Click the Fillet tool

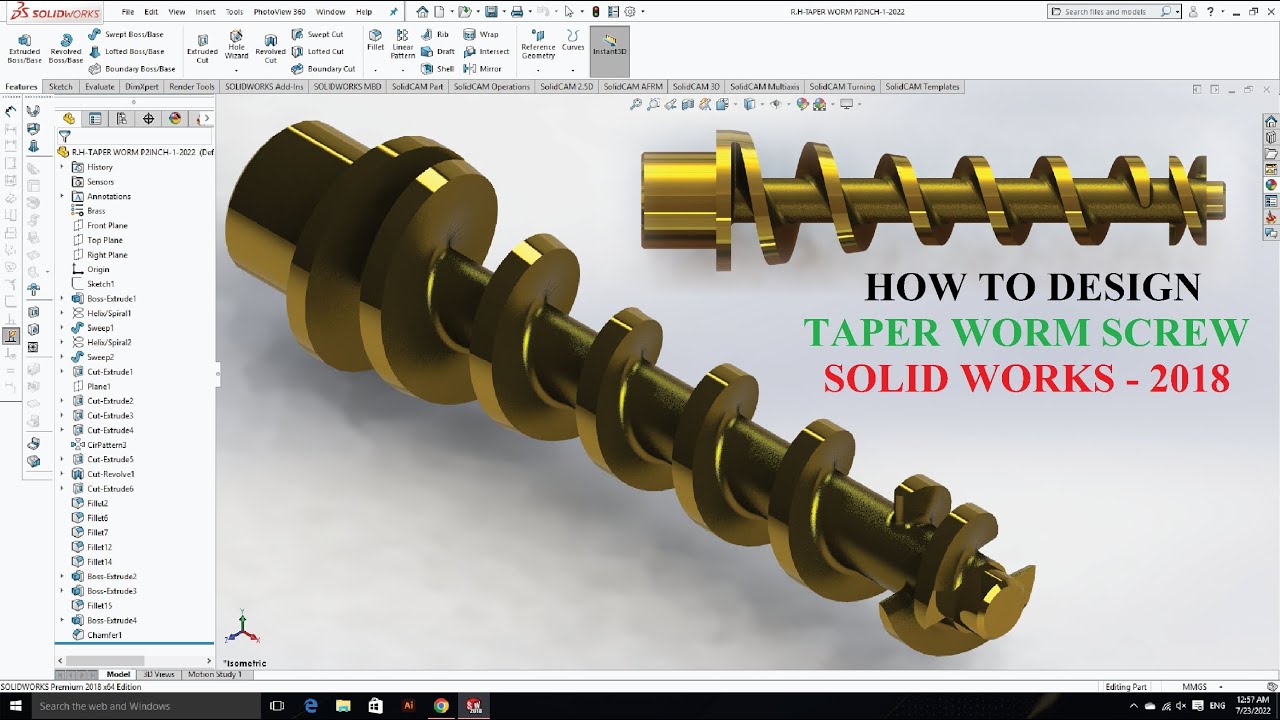tap(375, 41)
